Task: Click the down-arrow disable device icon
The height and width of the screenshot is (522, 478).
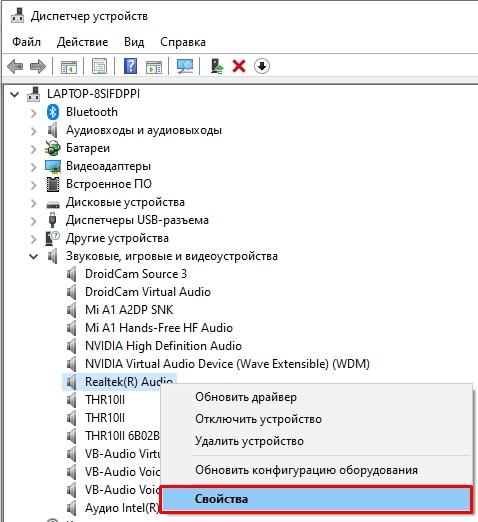Action: pyautogui.click(x=262, y=66)
